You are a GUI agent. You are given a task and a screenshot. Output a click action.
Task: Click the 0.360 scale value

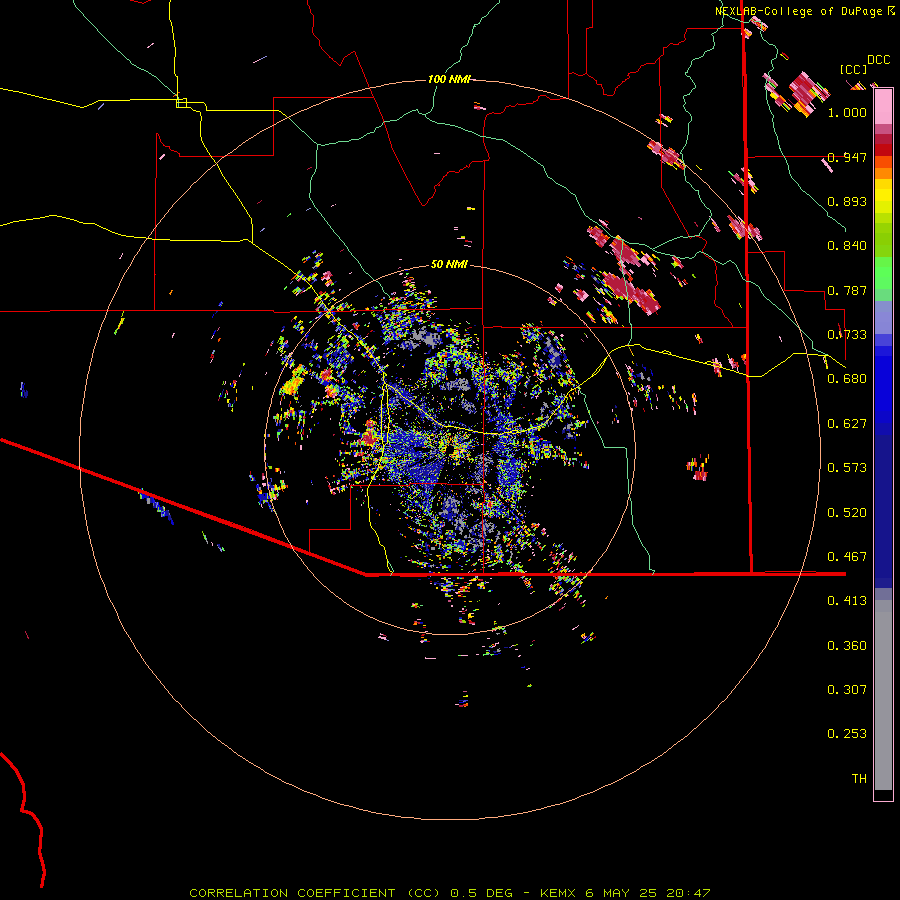point(847,646)
